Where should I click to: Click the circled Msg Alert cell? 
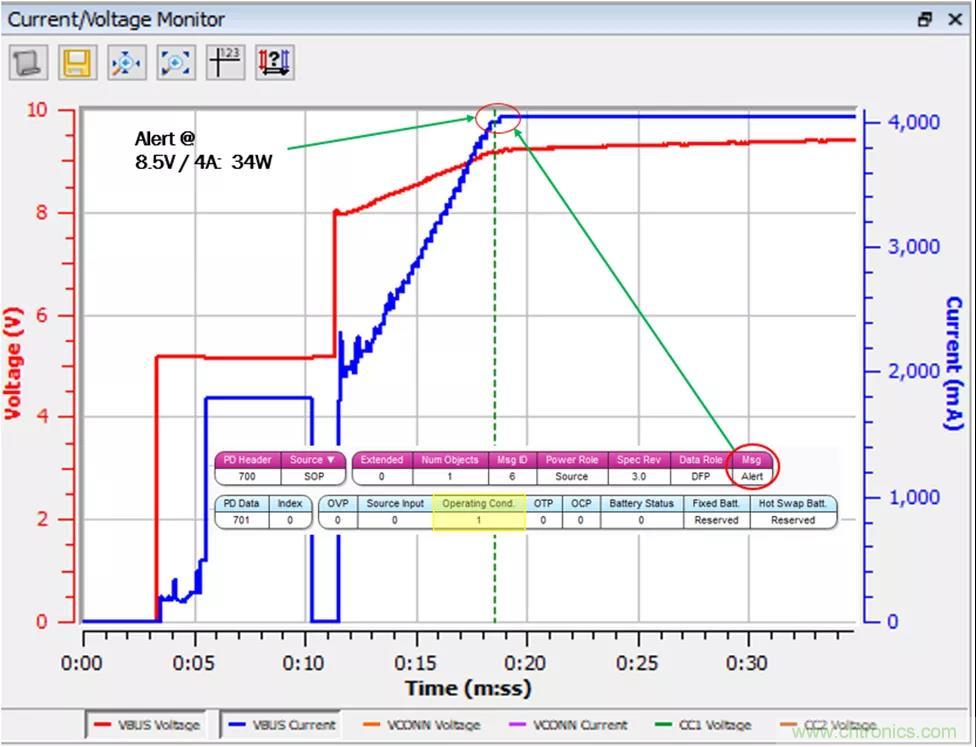[751, 468]
